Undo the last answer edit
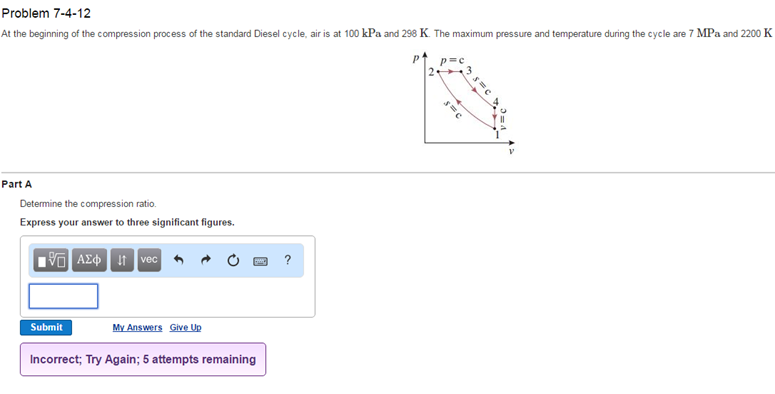The width and height of the screenshot is (775, 394). [179, 260]
